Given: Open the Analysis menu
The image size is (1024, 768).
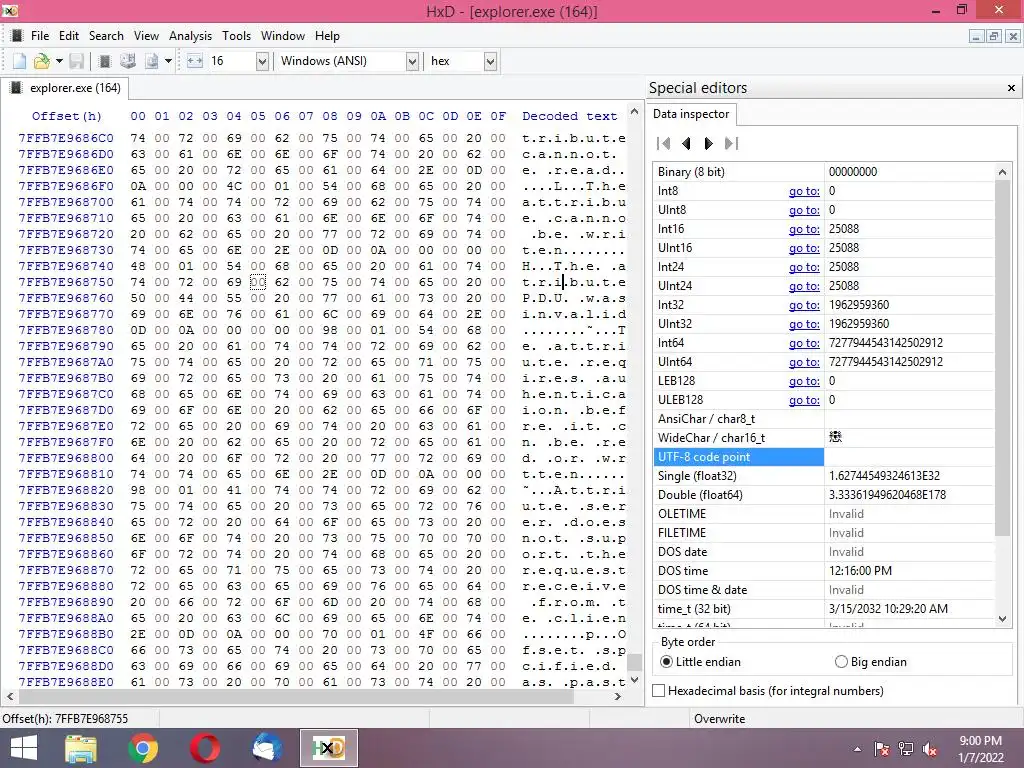Looking at the screenshot, I should coord(190,36).
